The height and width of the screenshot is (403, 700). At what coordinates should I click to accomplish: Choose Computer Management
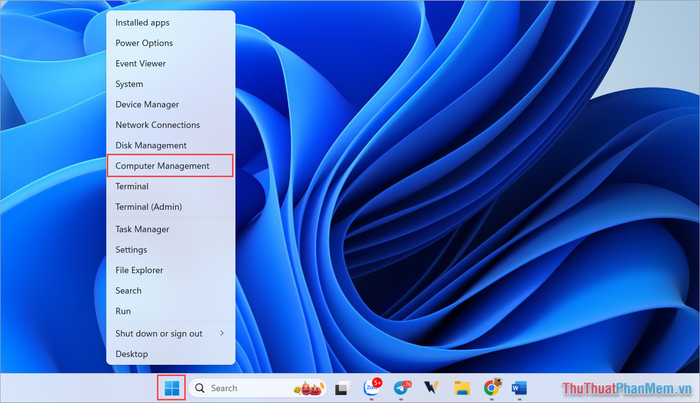point(170,166)
